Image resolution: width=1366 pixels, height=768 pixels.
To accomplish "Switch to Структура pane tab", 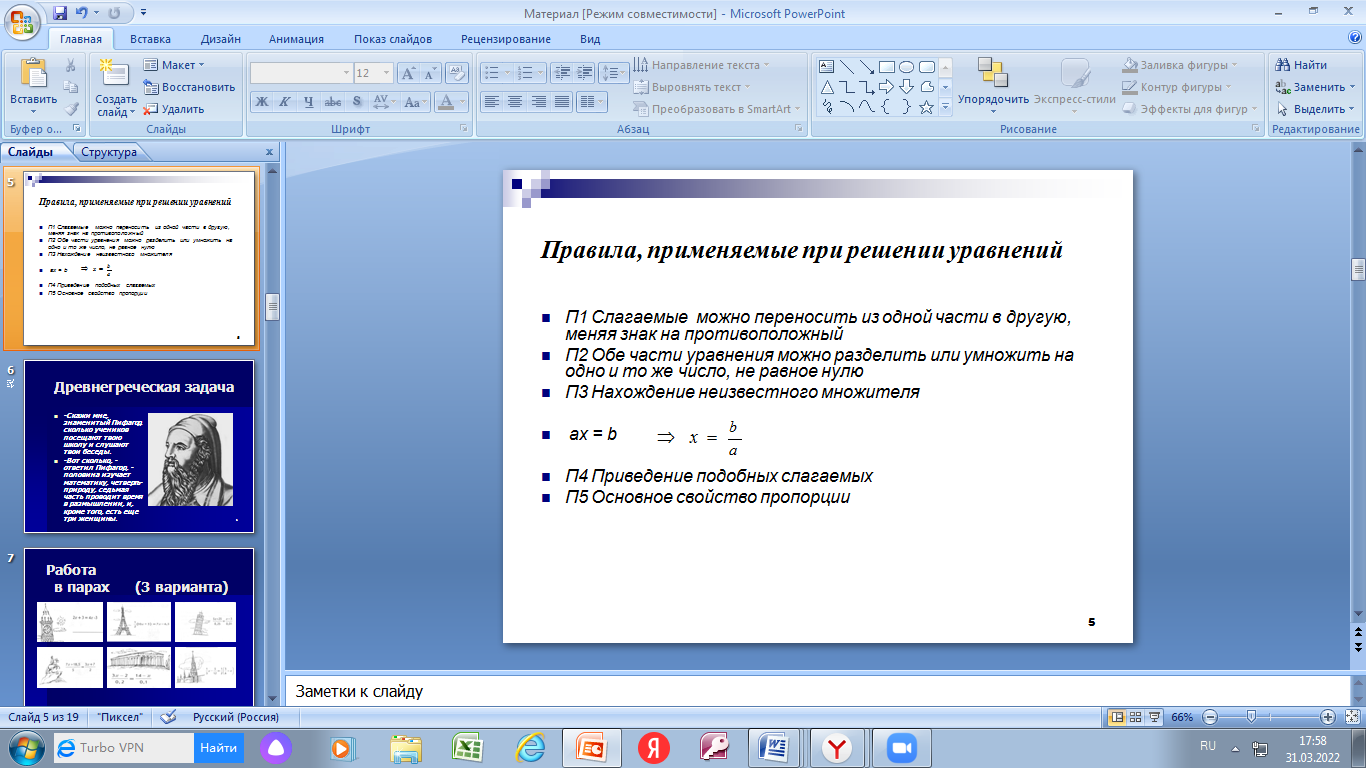I will point(110,152).
